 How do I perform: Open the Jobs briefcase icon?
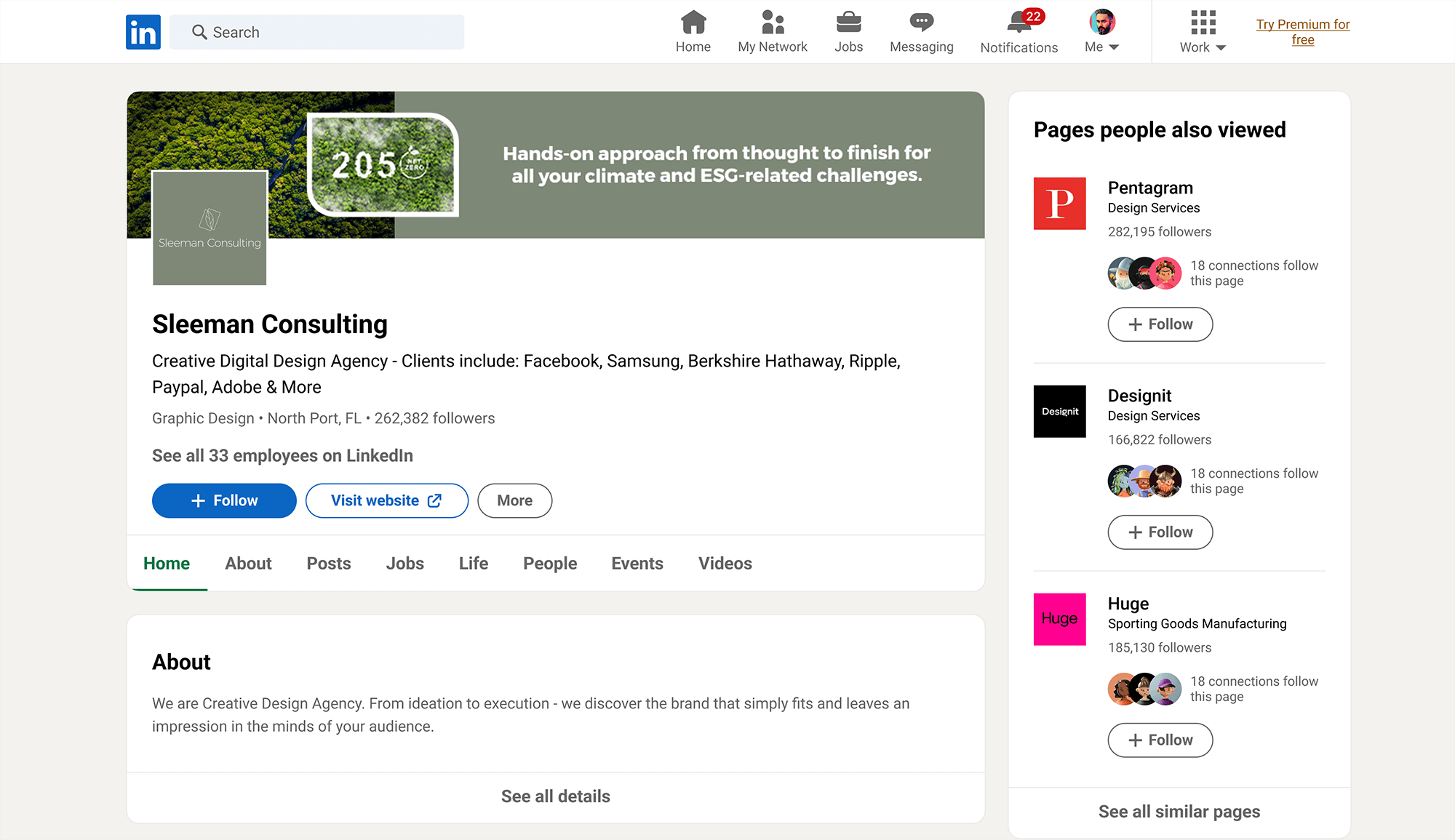tap(848, 23)
